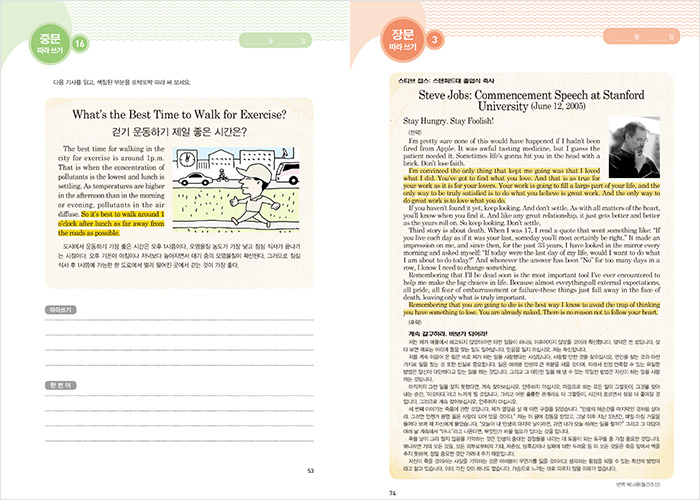Click page number 53
Viewport: 700px width, 500px height.
[311, 471]
